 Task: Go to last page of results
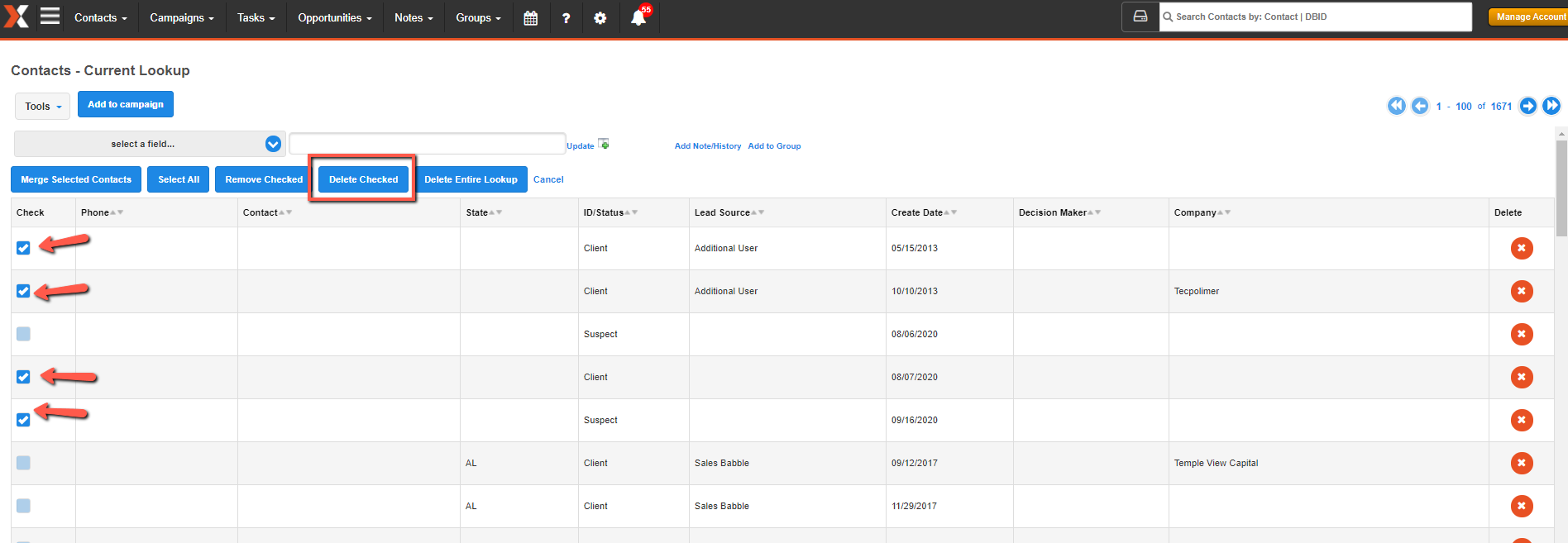pyautogui.click(x=1551, y=106)
